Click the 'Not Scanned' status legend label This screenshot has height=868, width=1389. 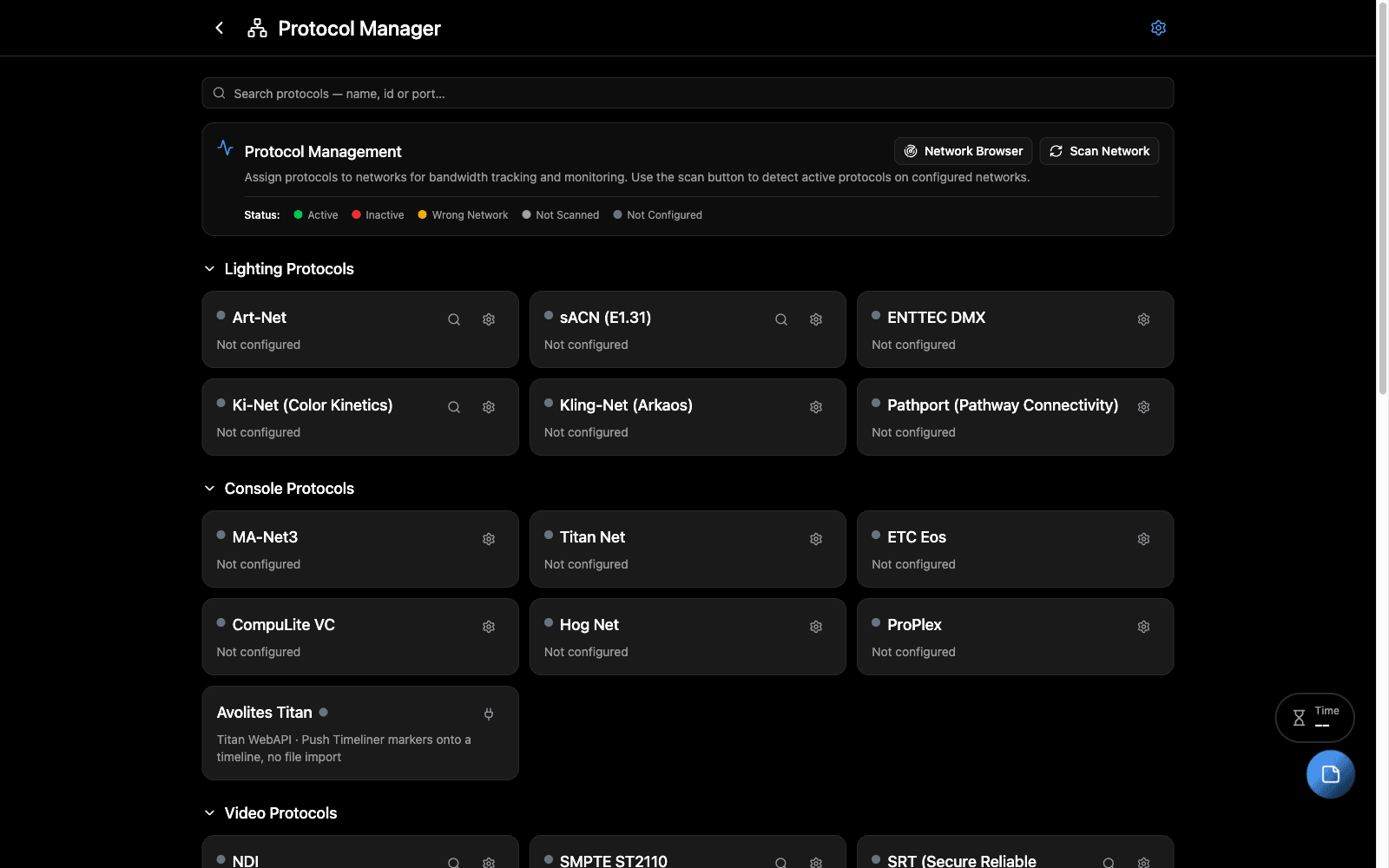(567, 215)
